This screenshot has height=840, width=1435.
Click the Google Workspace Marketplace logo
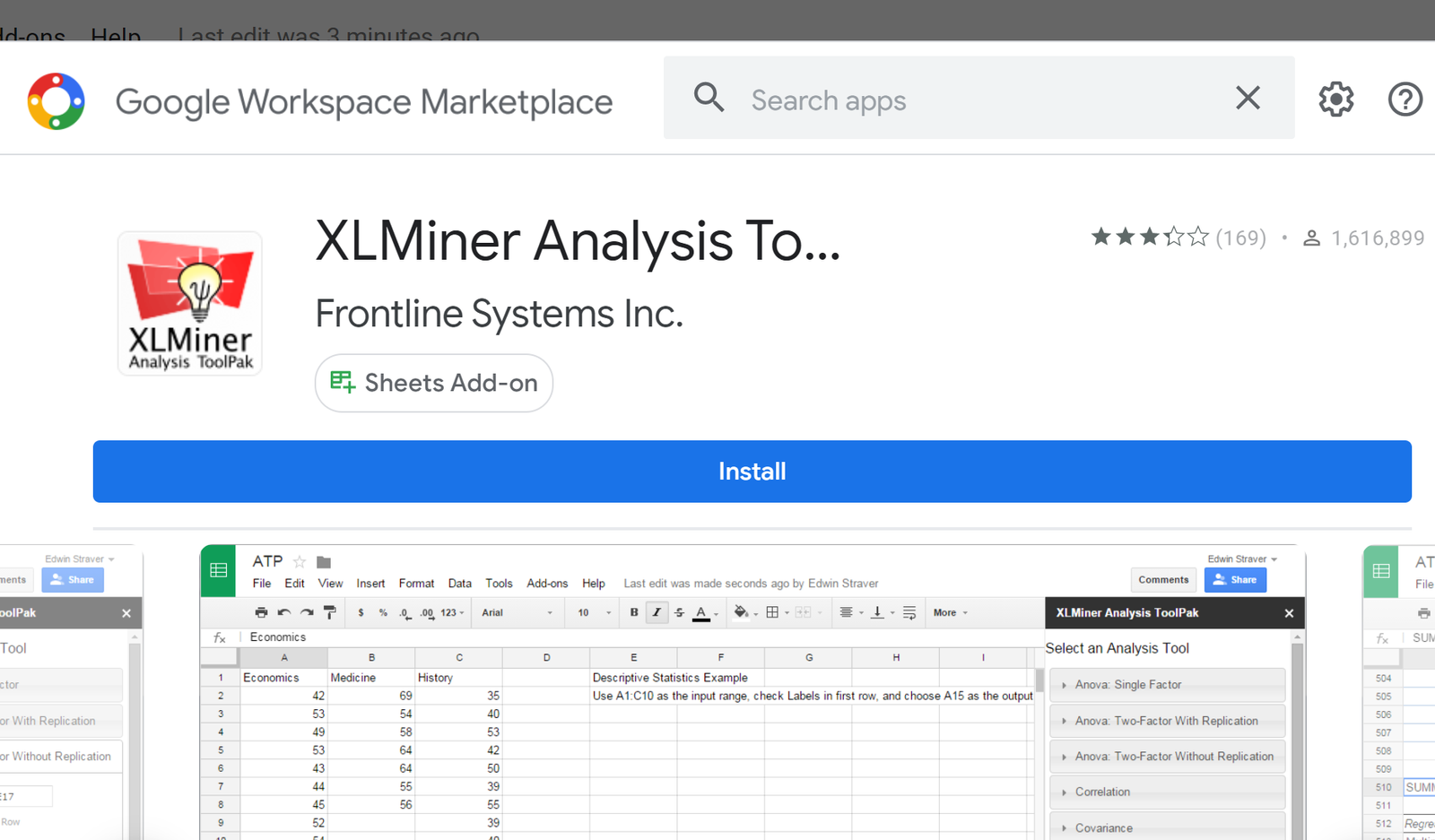[57, 101]
